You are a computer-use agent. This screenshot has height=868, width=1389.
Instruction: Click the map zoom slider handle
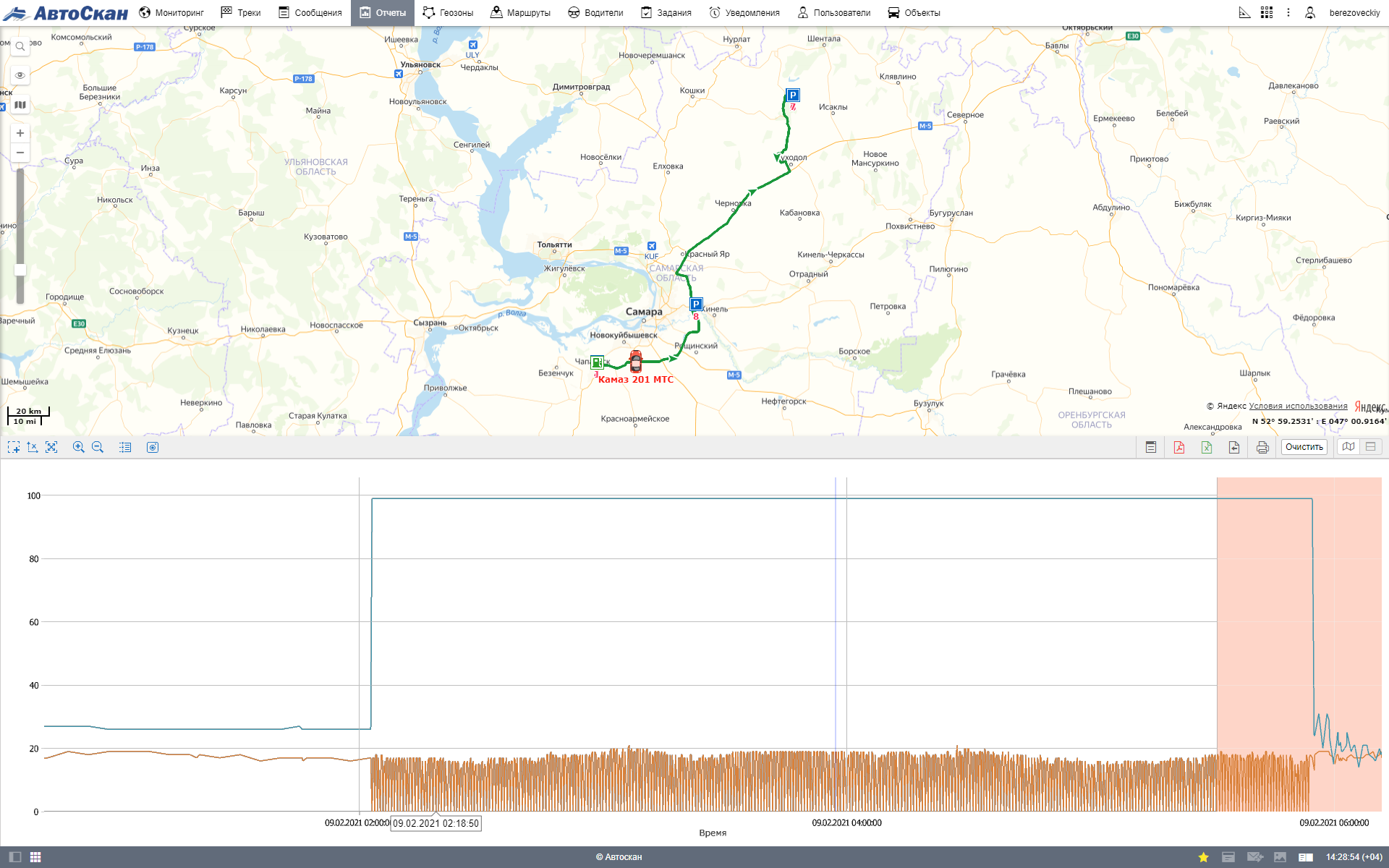(20, 270)
